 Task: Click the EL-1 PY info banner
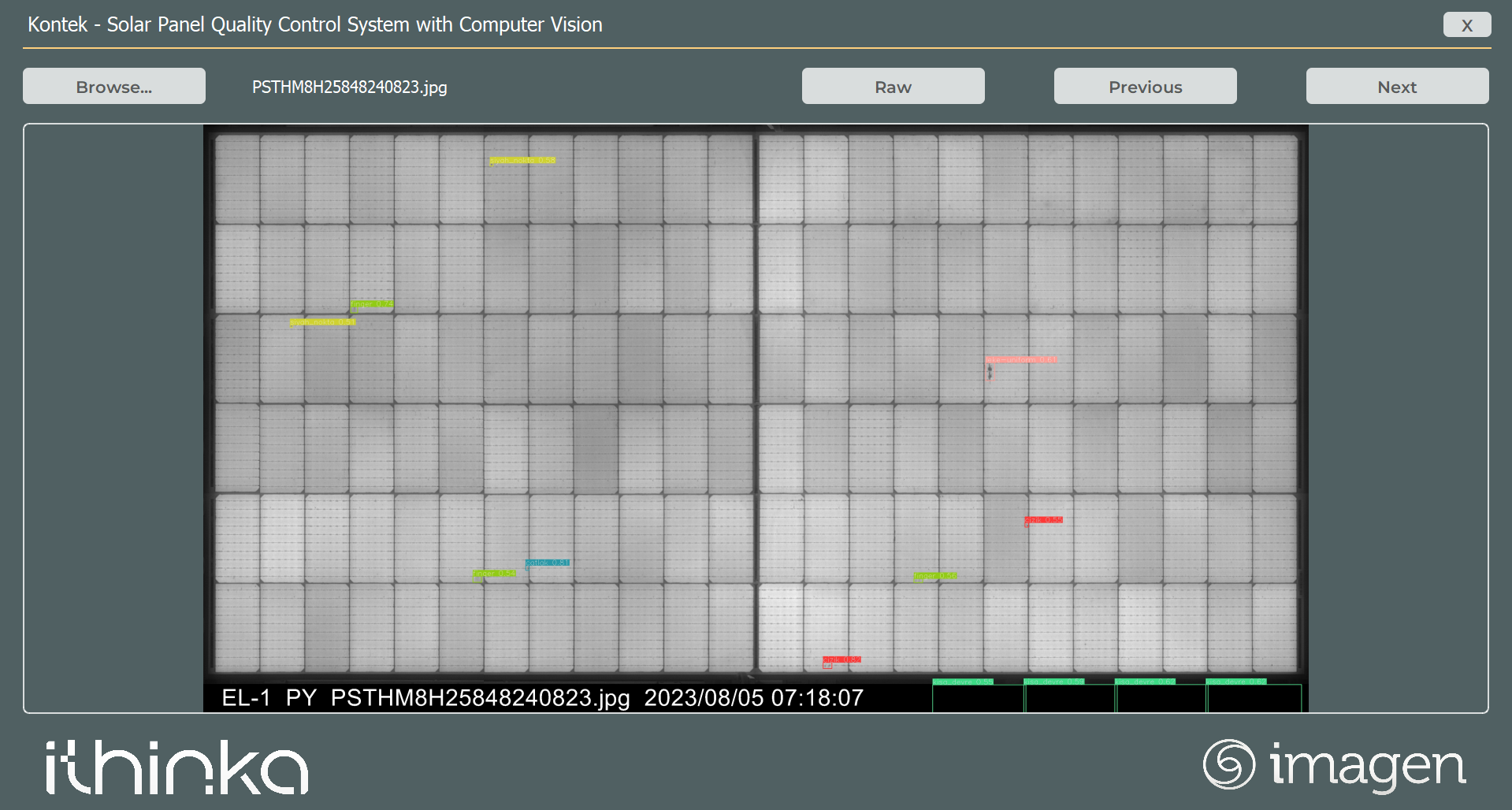[268, 697]
